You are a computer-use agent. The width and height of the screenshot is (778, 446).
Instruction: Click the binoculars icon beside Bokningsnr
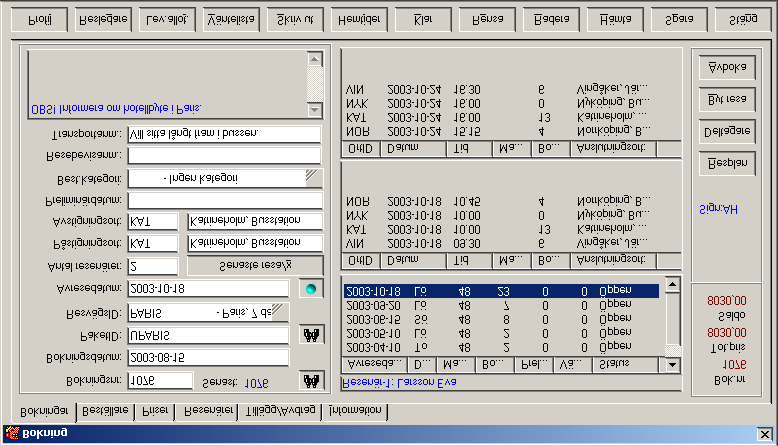coord(312,381)
